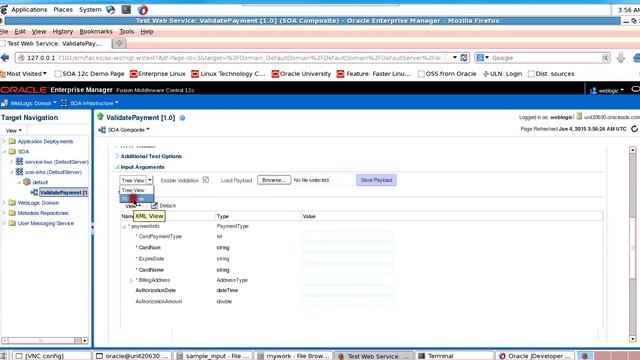Switch to the Terminal taskbar window
This screenshot has width=640, height=360.
coord(454,356)
